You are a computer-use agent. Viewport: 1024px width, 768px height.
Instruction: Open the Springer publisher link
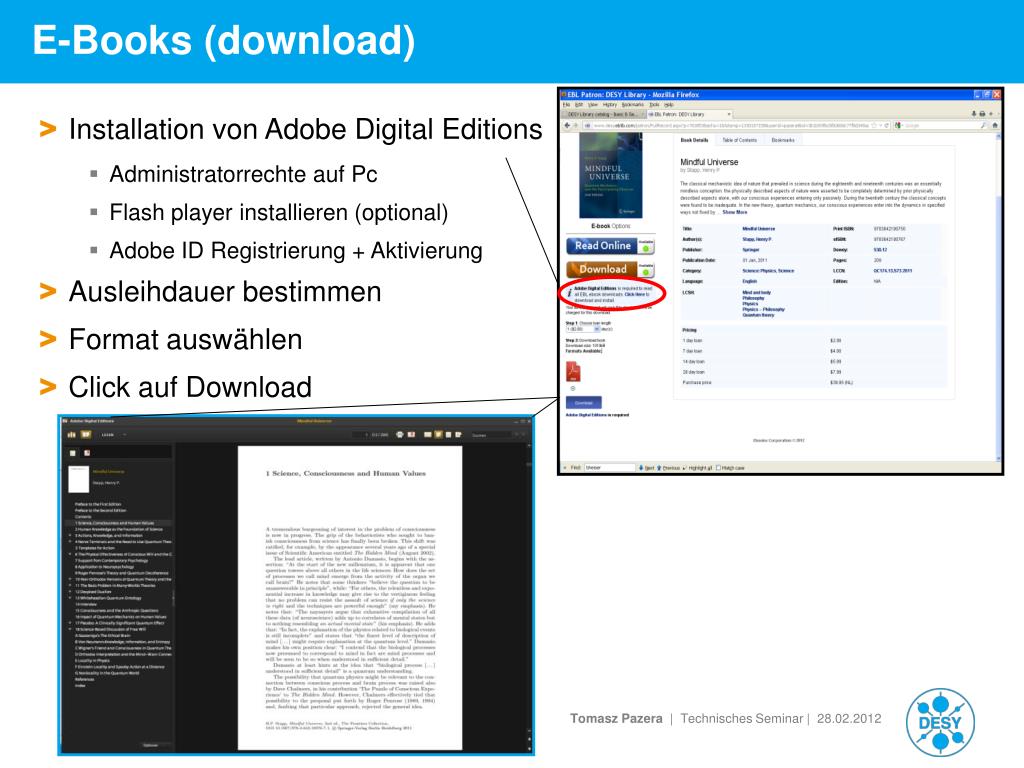coord(750,249)
